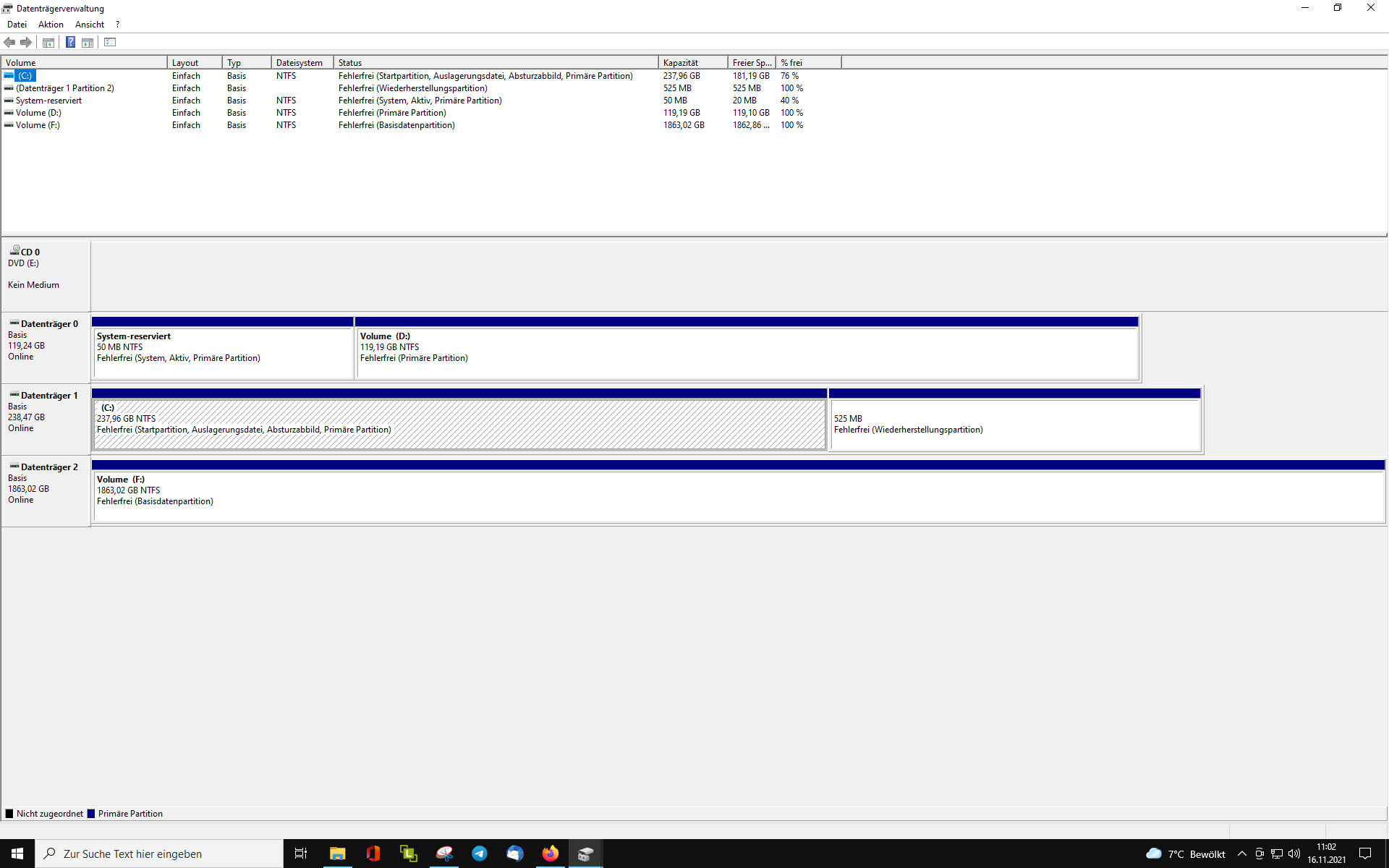
Task: Click the 525 MB recovery partition block
Action: point(1014,425)
